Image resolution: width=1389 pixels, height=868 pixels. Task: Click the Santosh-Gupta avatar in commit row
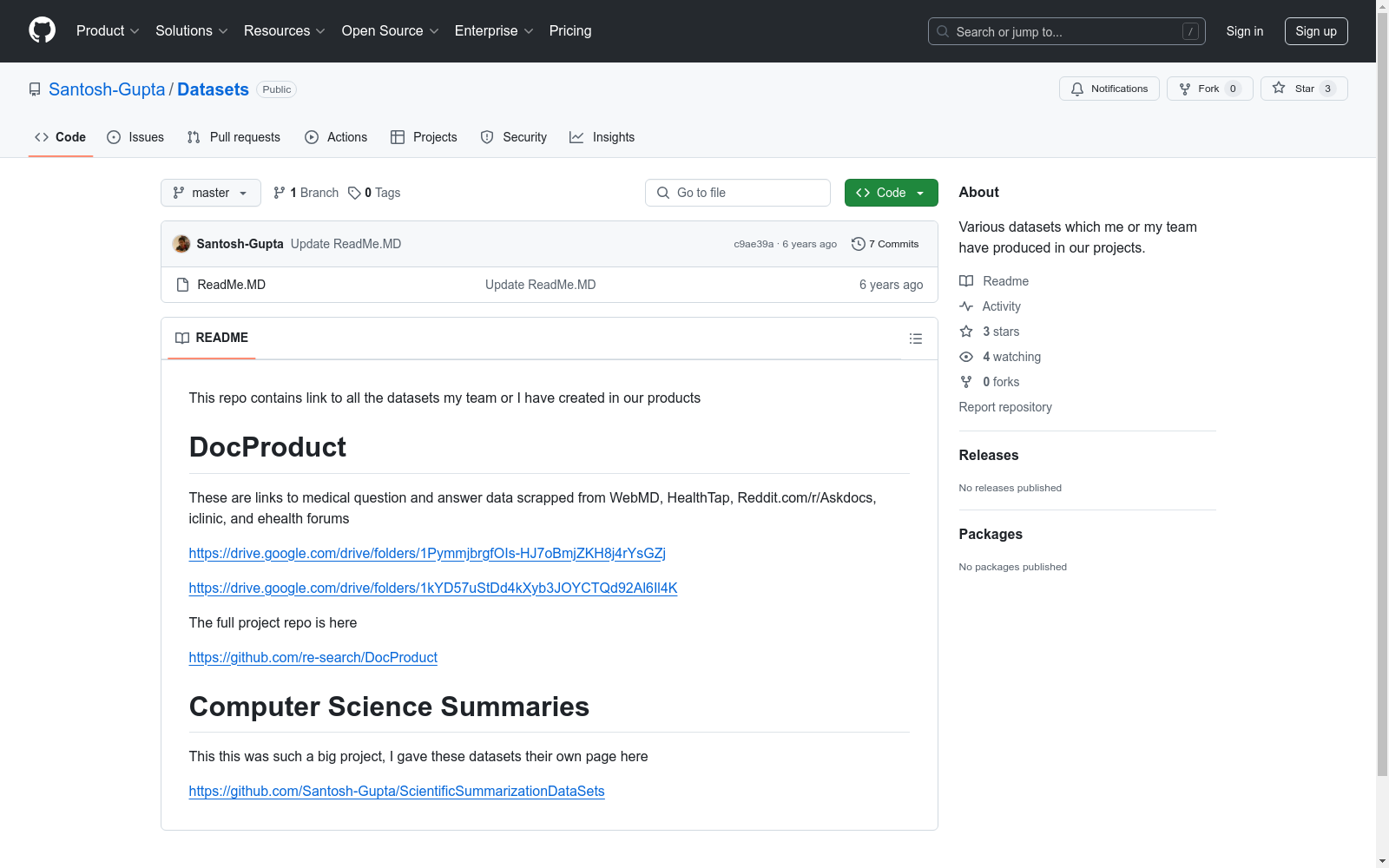181,244
